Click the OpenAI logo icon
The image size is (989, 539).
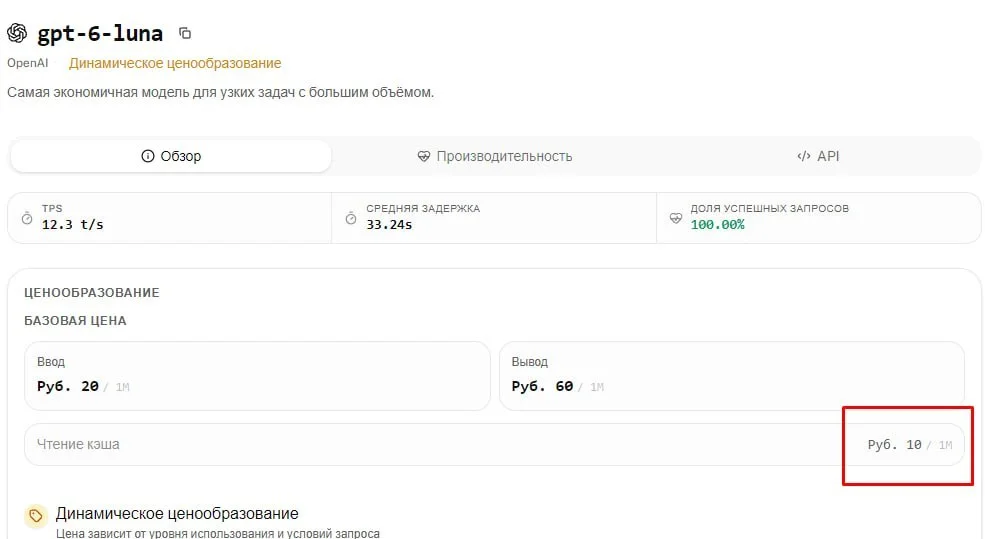tap(17, 33)
